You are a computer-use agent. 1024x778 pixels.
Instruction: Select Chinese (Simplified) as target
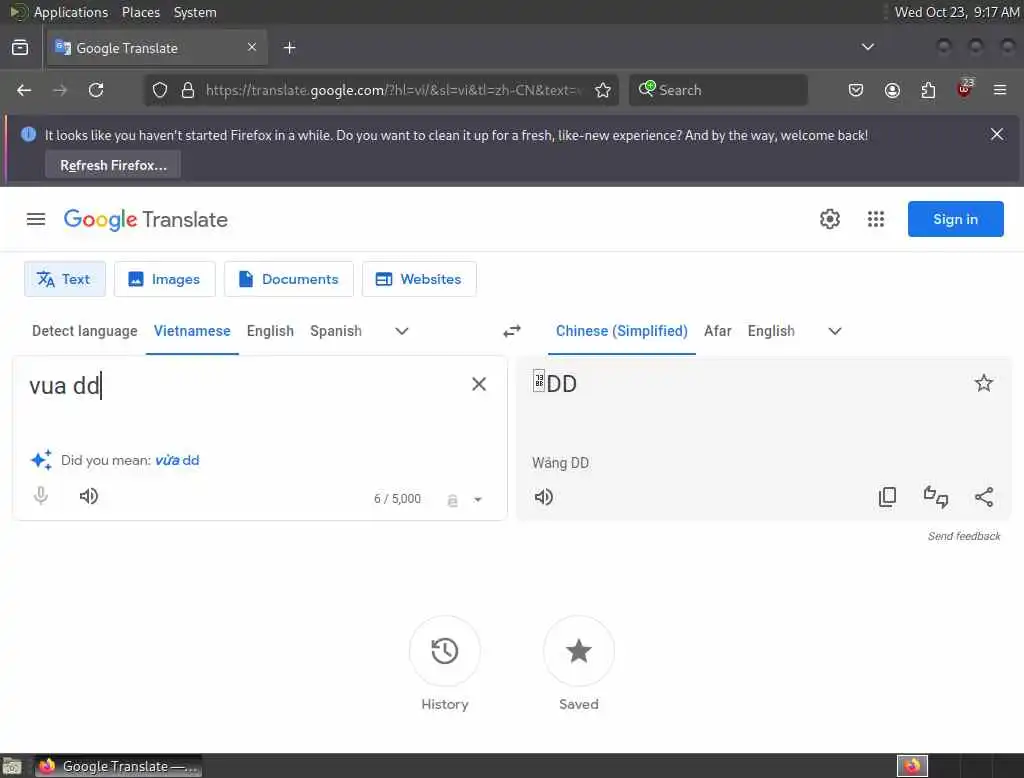622,331
